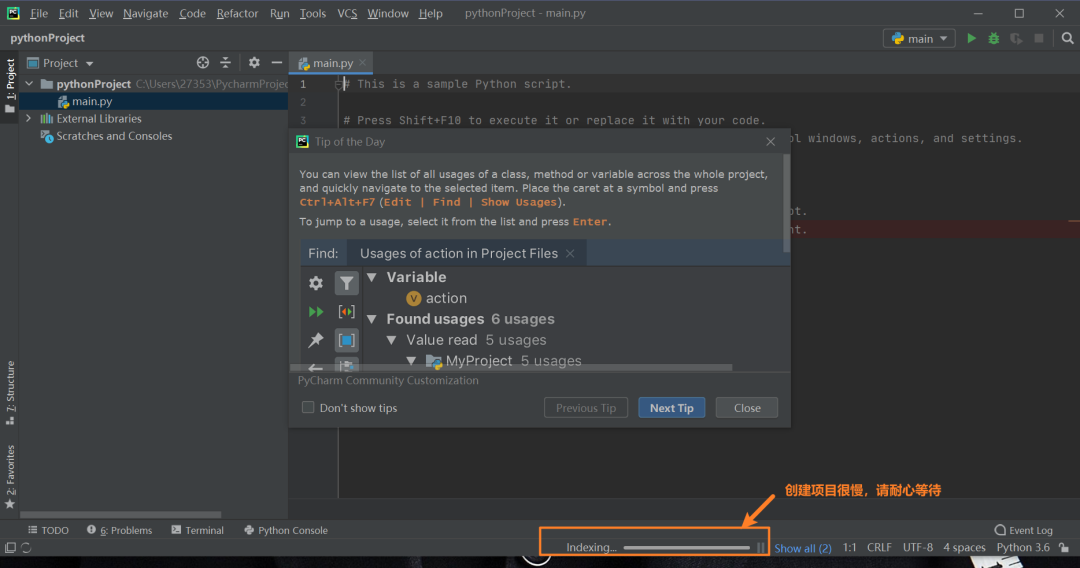Click the settings gear in Find usages preview

(x=315, y=283)
